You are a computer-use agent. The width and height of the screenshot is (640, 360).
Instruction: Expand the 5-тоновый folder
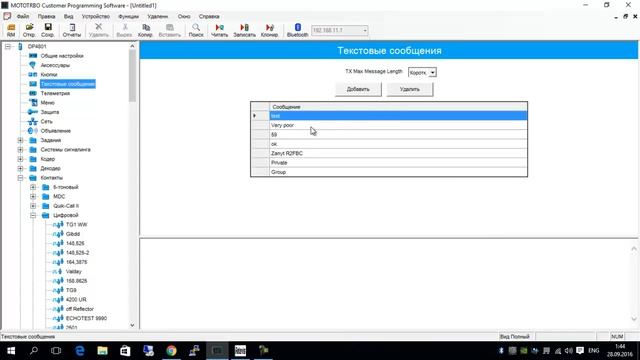point(33,187)
